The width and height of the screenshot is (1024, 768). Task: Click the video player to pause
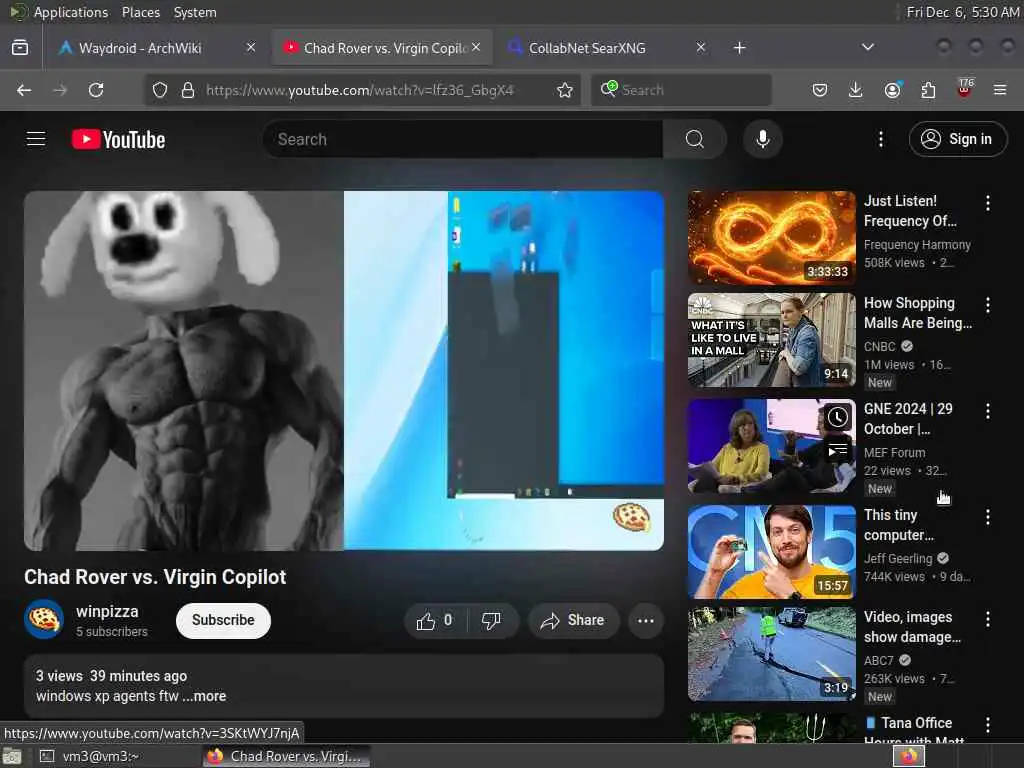tap(344, 370)
